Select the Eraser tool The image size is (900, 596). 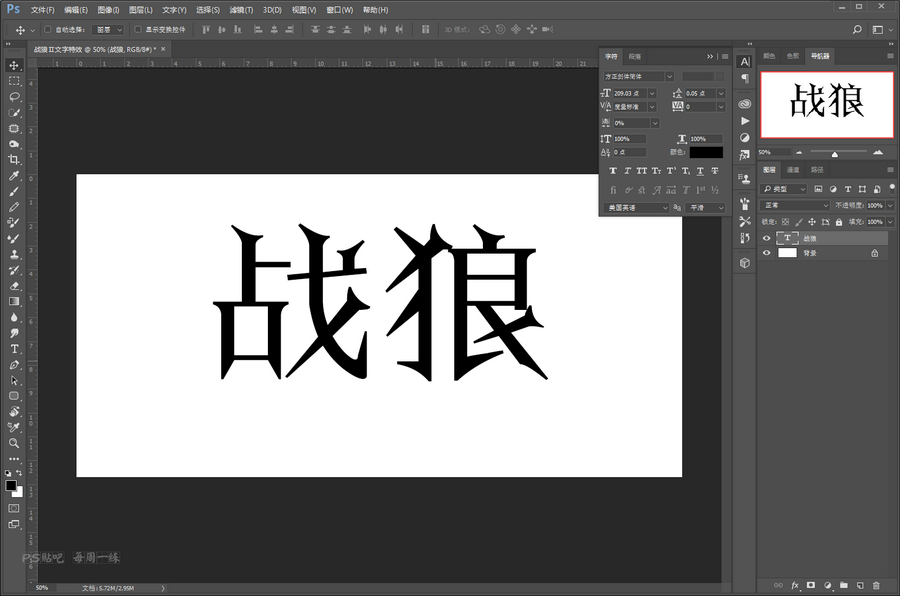pos(14,286)
